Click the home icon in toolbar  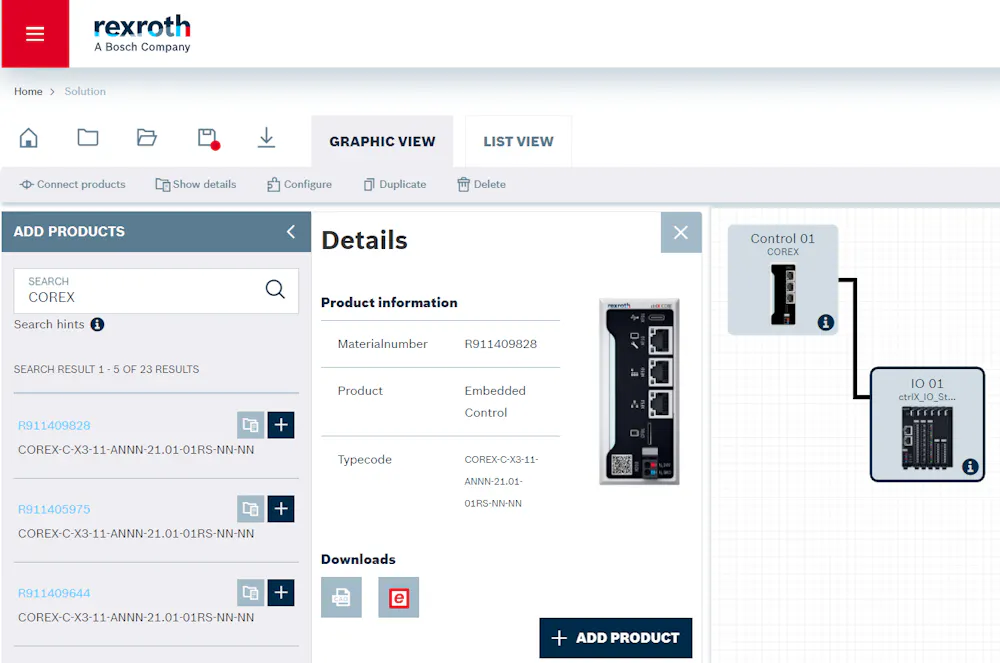tap(29, 138)
